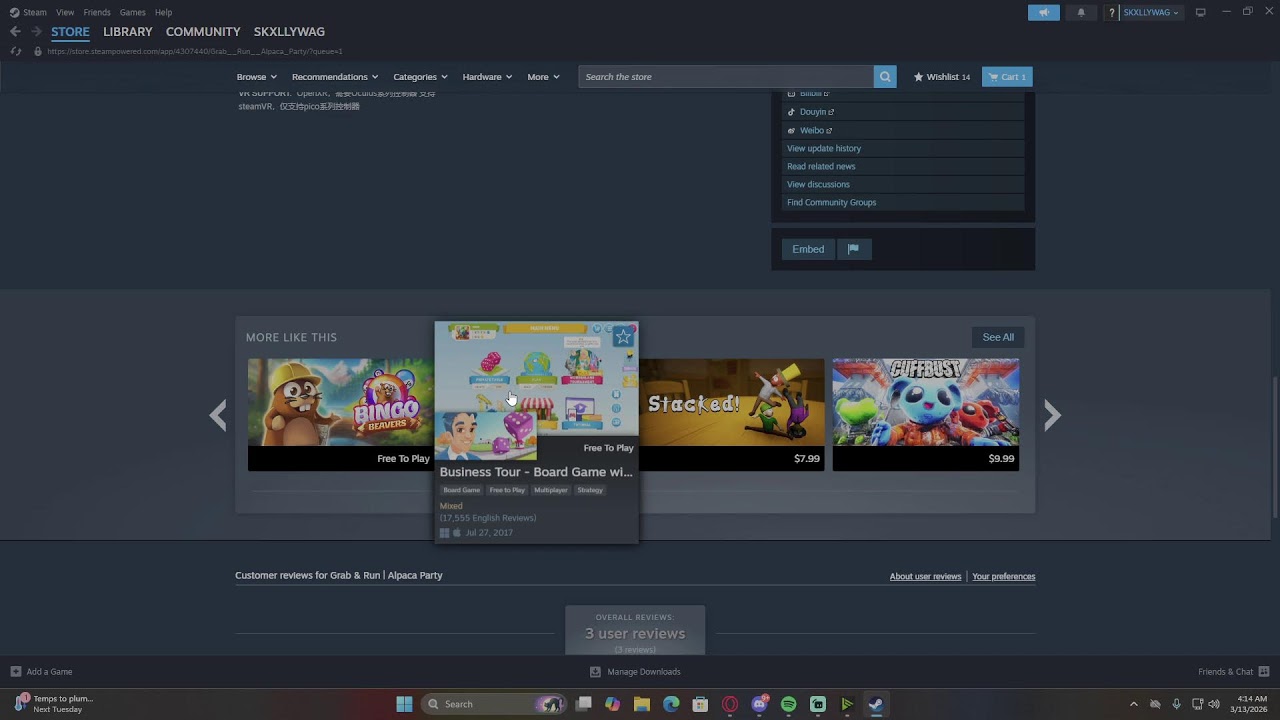Open the Windows Start menu
1280x720 pixels.
click(404, 704)
